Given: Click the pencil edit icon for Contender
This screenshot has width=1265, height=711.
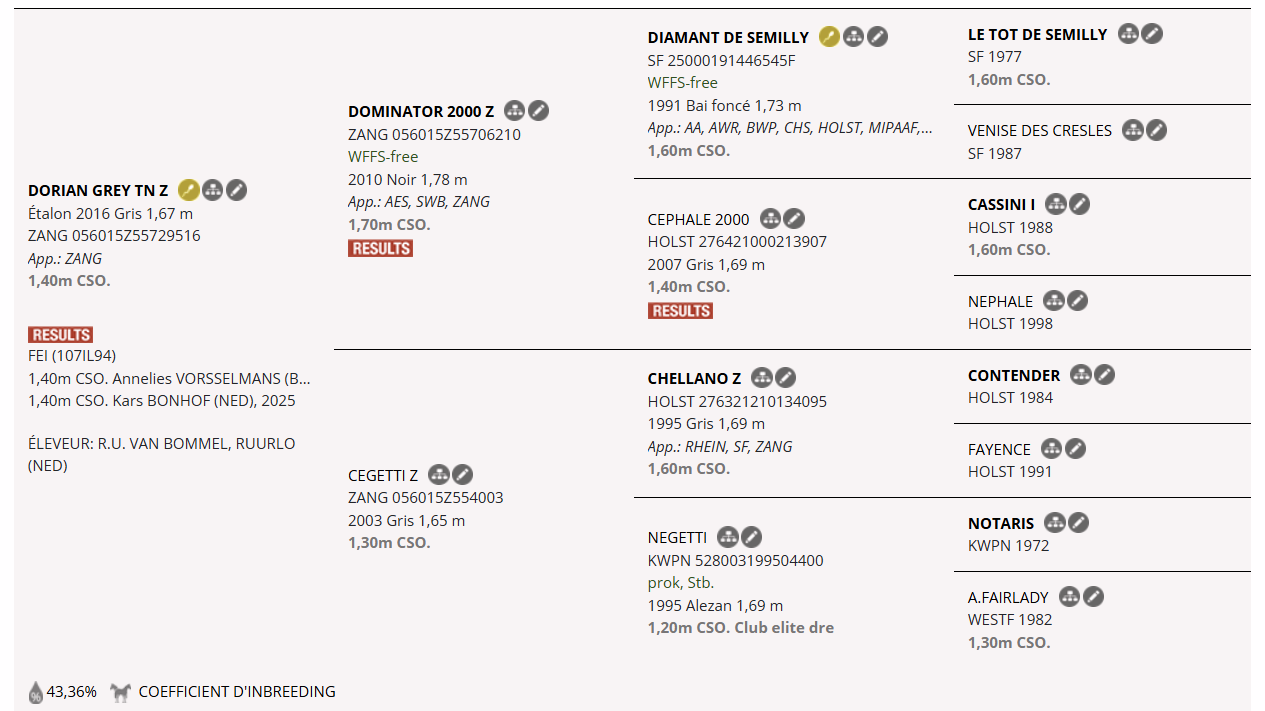Looking at the screenshot, I should pos(1104,375).
